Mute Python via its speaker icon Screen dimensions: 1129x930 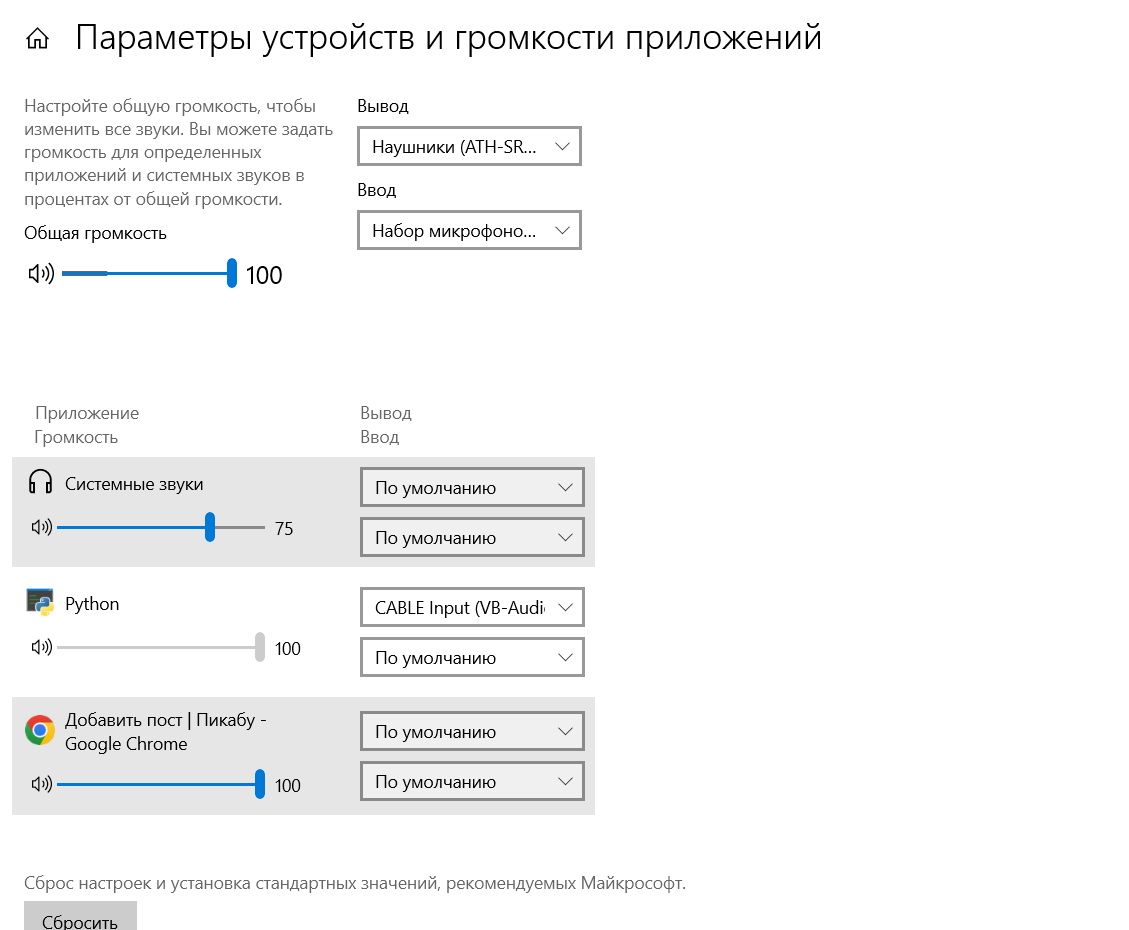coord(42,647)
